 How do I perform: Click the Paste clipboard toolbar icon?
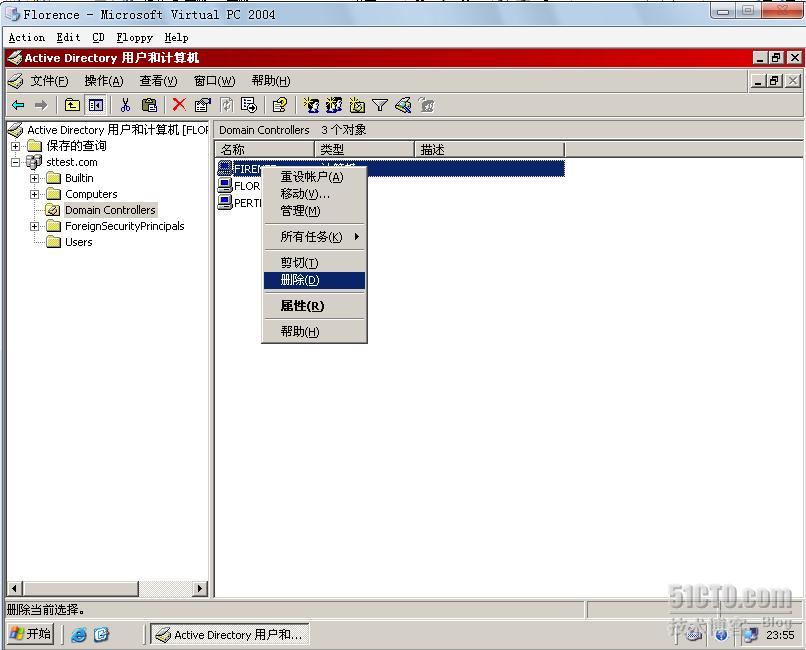tap(149, 105)
